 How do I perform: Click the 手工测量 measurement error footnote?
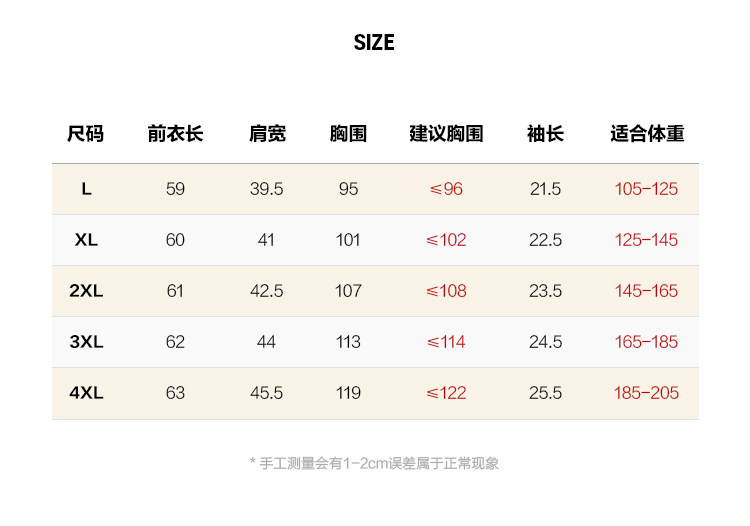coord(374,463)
